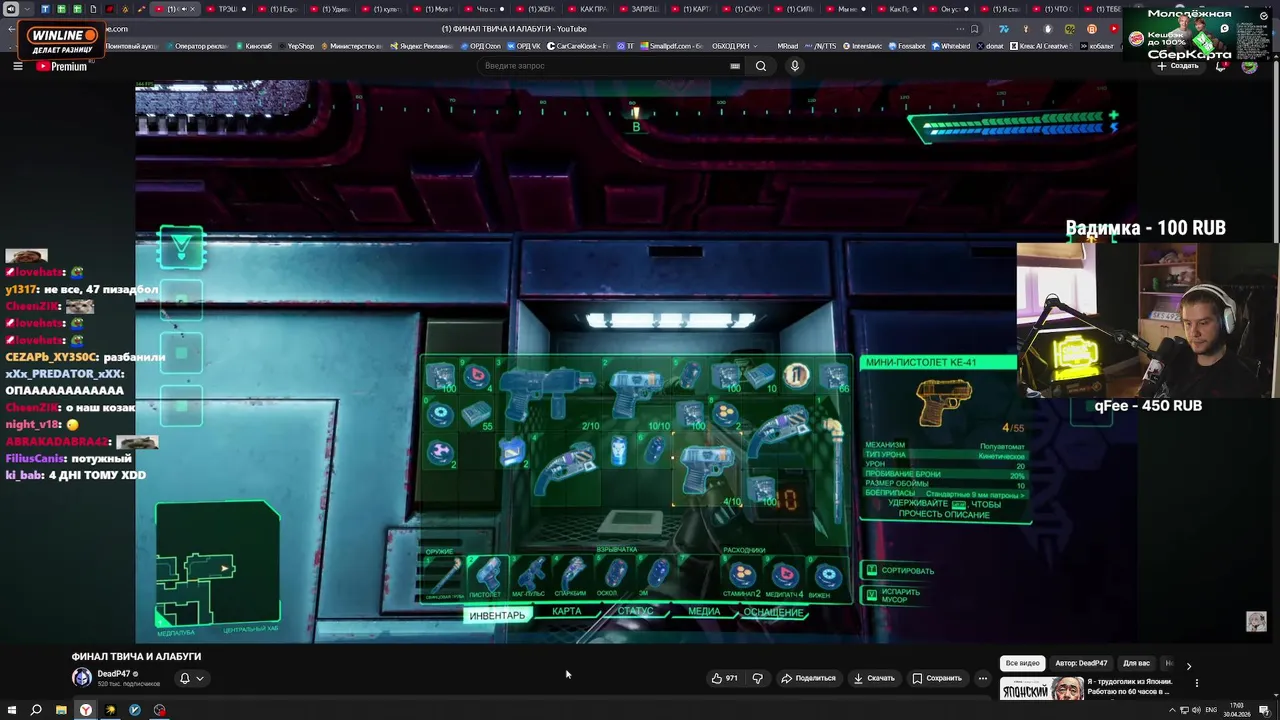Switch to the ОСНАЩЕНИЕ game tab

coord(773,612)
